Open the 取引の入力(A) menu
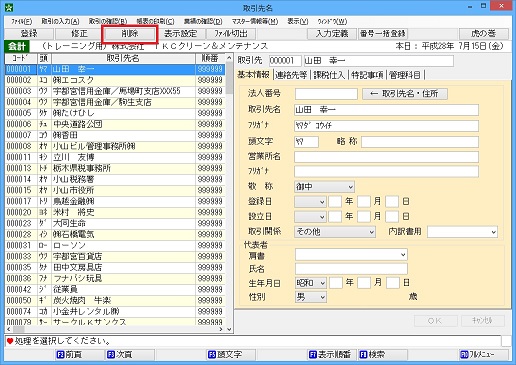516x365 pixels. (x=60, y=21)
